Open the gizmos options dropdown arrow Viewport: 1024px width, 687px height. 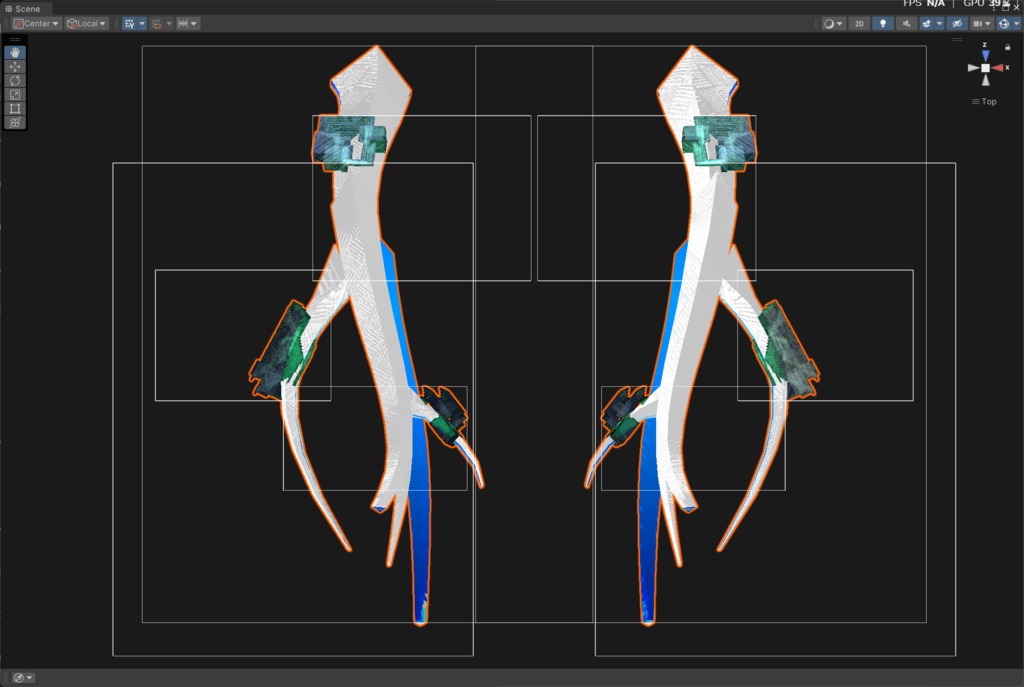(x=1017, y=24)
